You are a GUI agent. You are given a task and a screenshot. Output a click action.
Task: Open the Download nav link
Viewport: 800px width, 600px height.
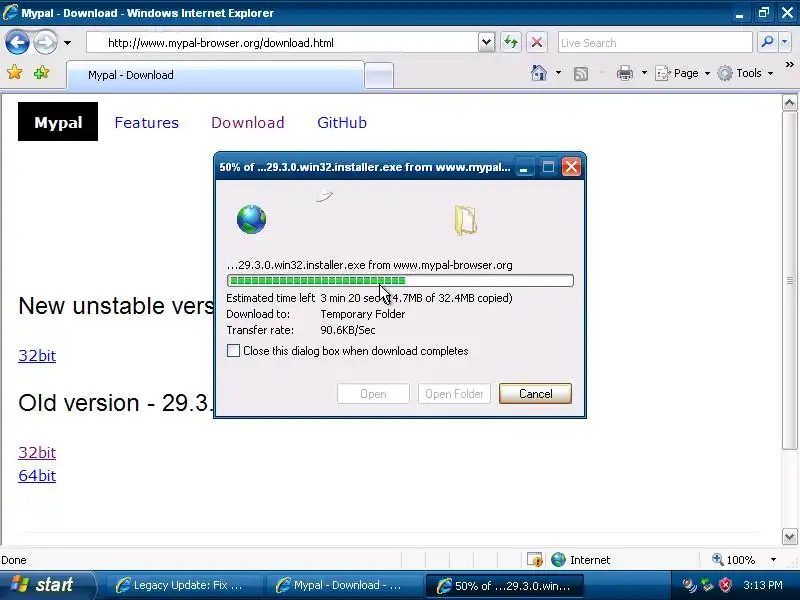click(247, 122)
